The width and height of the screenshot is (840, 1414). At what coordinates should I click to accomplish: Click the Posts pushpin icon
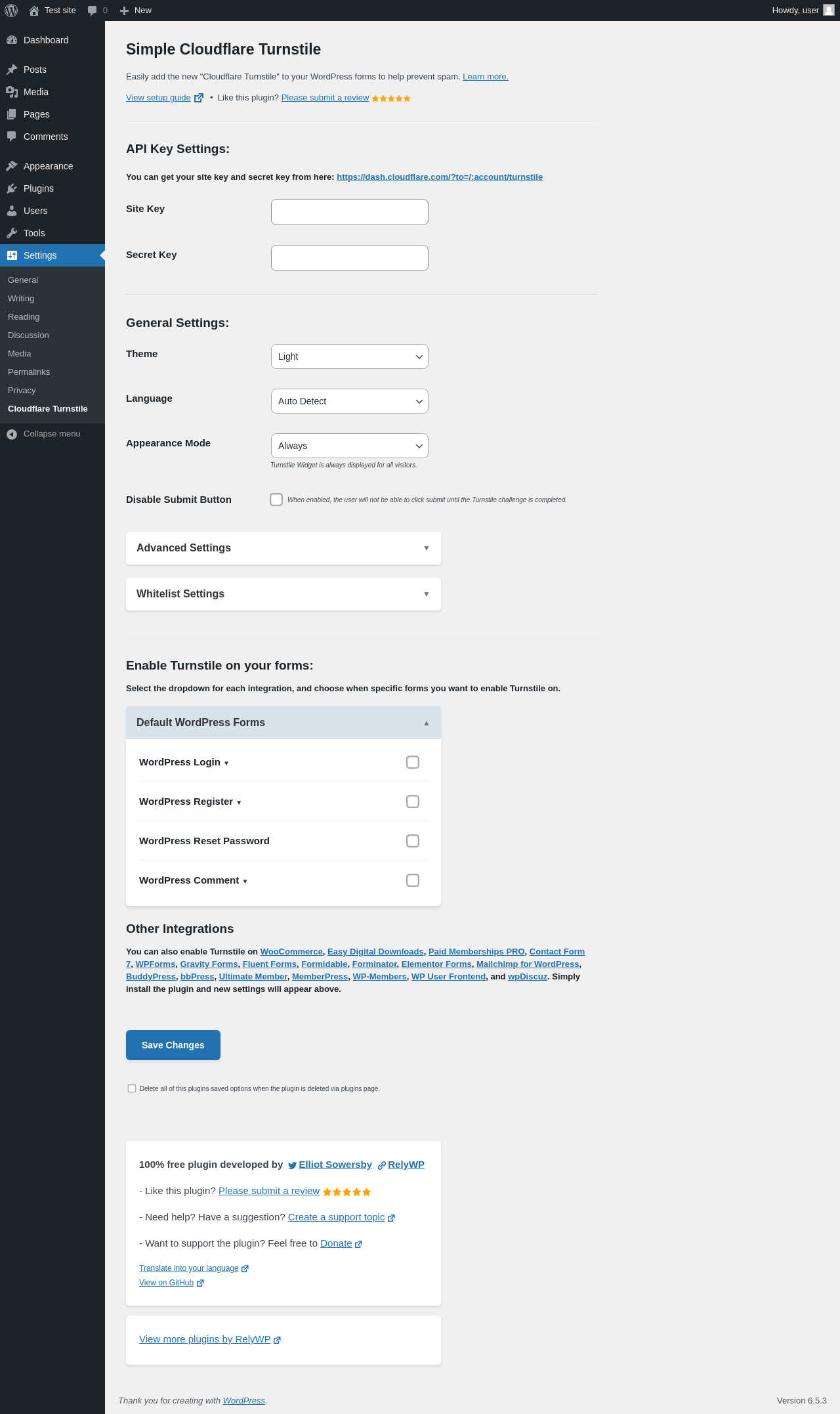click(x=12, y=70)
